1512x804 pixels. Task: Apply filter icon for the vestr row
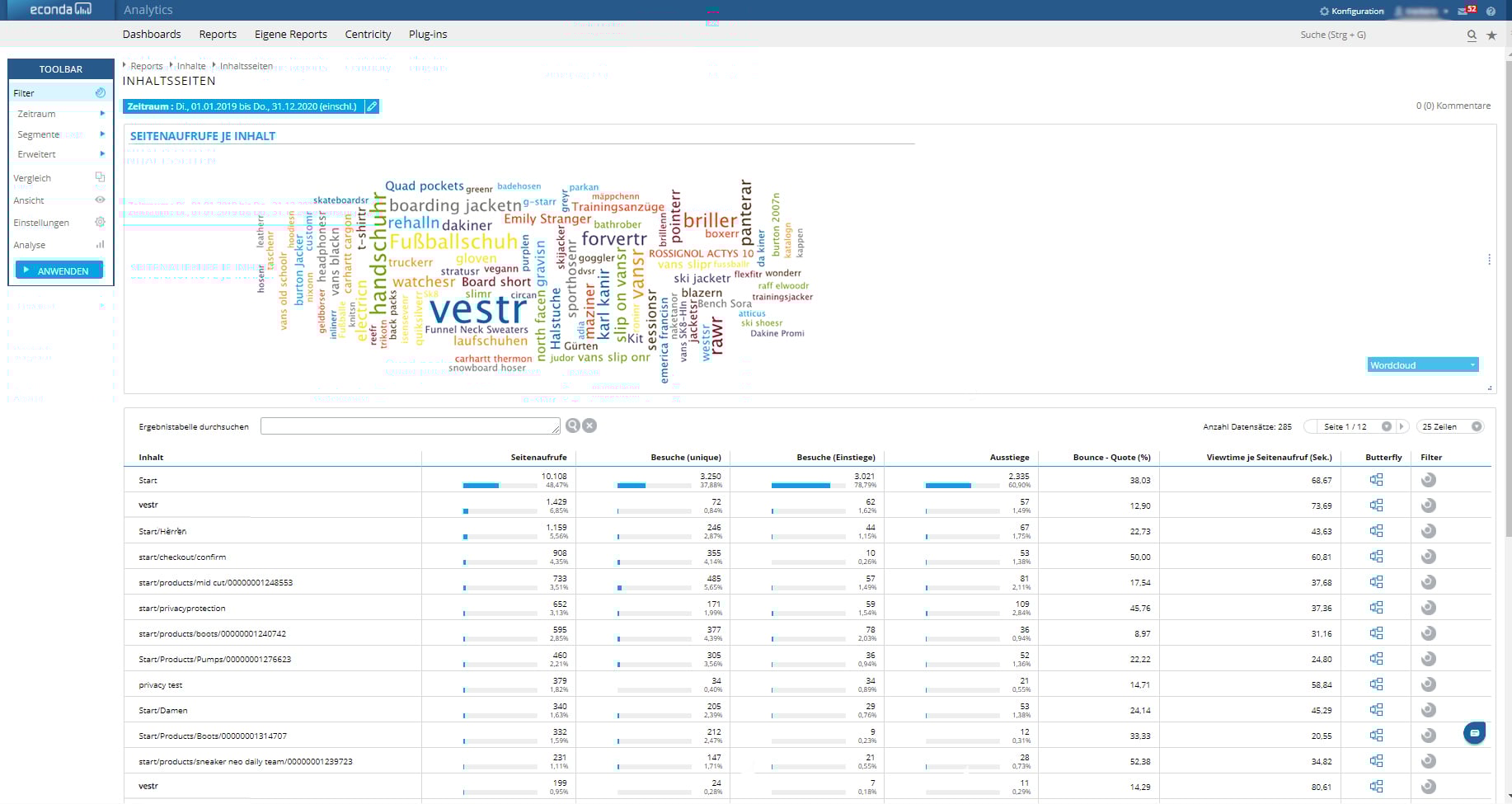[x=1429, y=505]
